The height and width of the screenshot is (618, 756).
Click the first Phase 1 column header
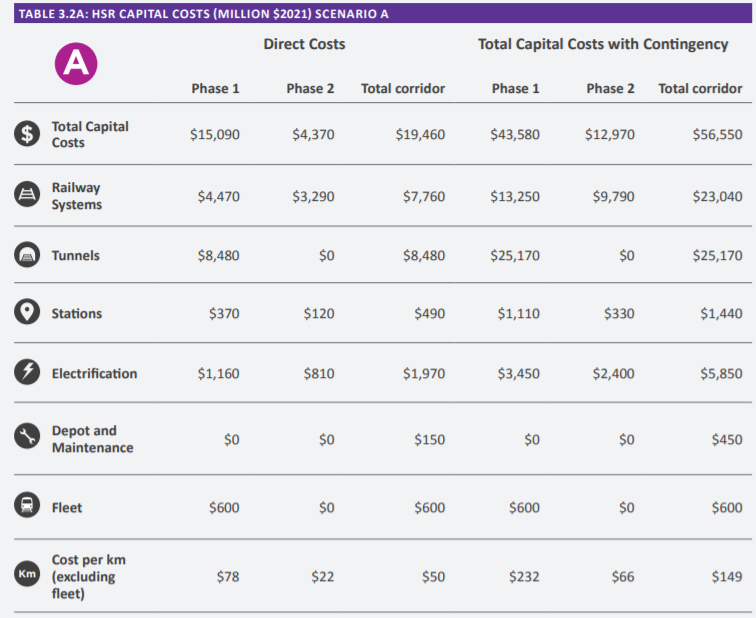215,89
